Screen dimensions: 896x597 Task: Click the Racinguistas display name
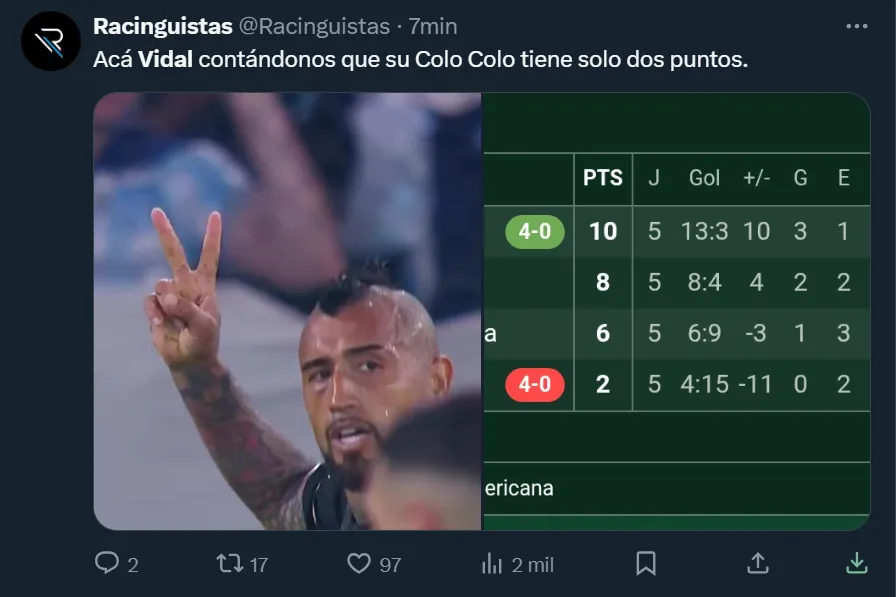click(x=163, y=26)
